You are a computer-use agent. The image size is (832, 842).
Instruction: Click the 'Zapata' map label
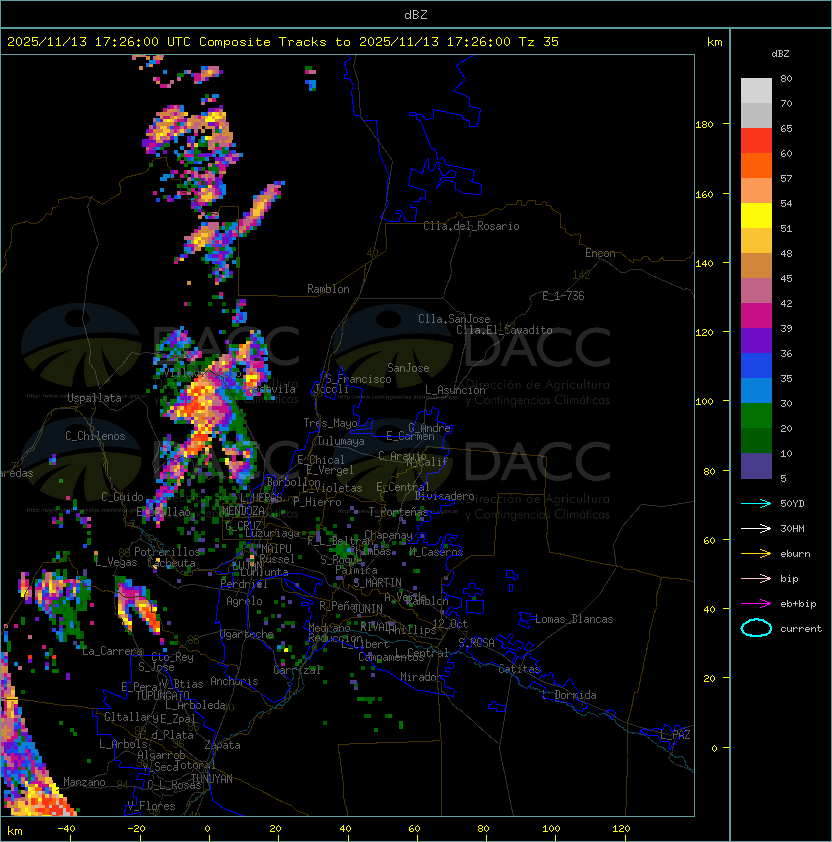(222, 745)
